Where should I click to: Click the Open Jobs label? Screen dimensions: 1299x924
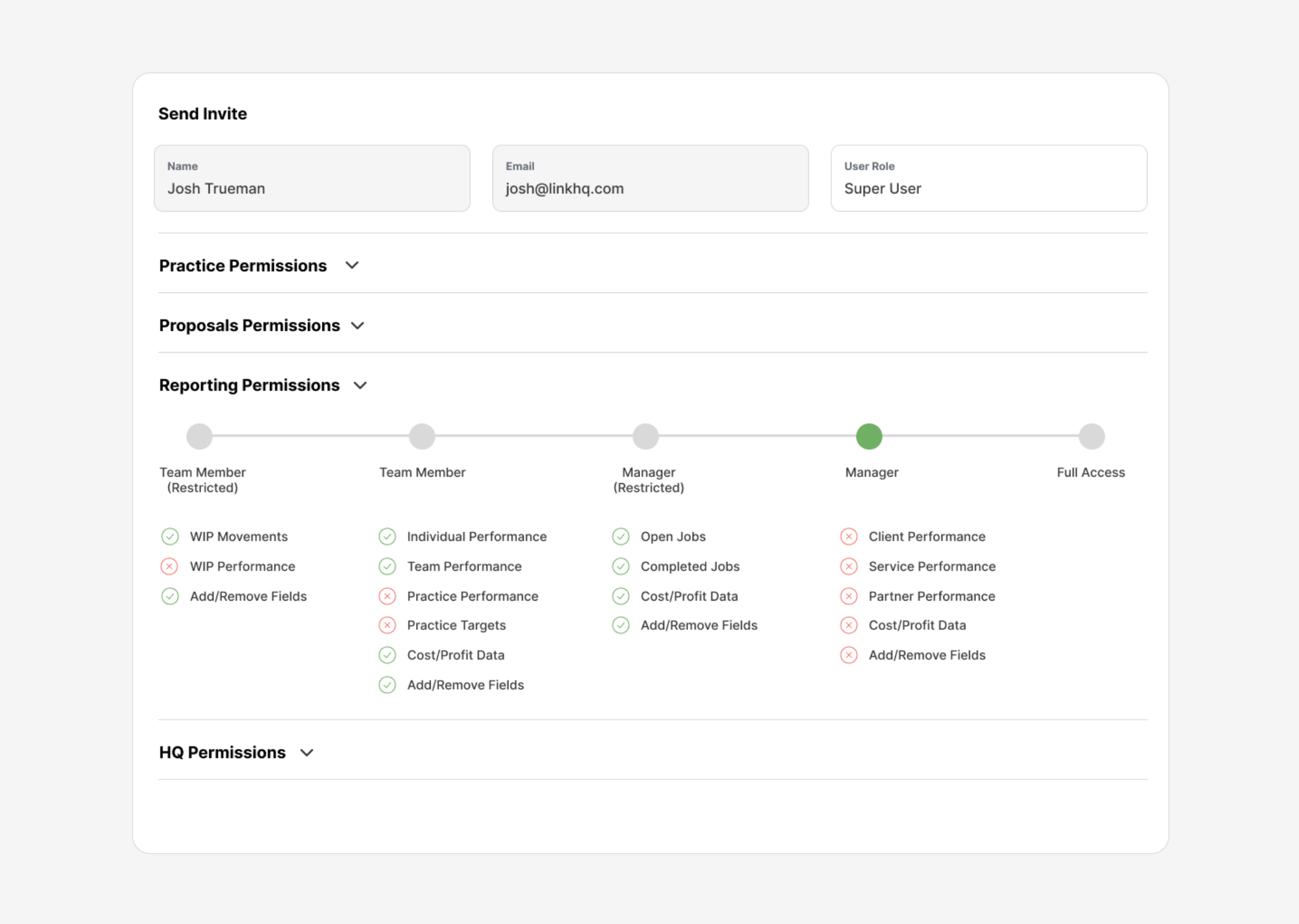click(673, 537)
